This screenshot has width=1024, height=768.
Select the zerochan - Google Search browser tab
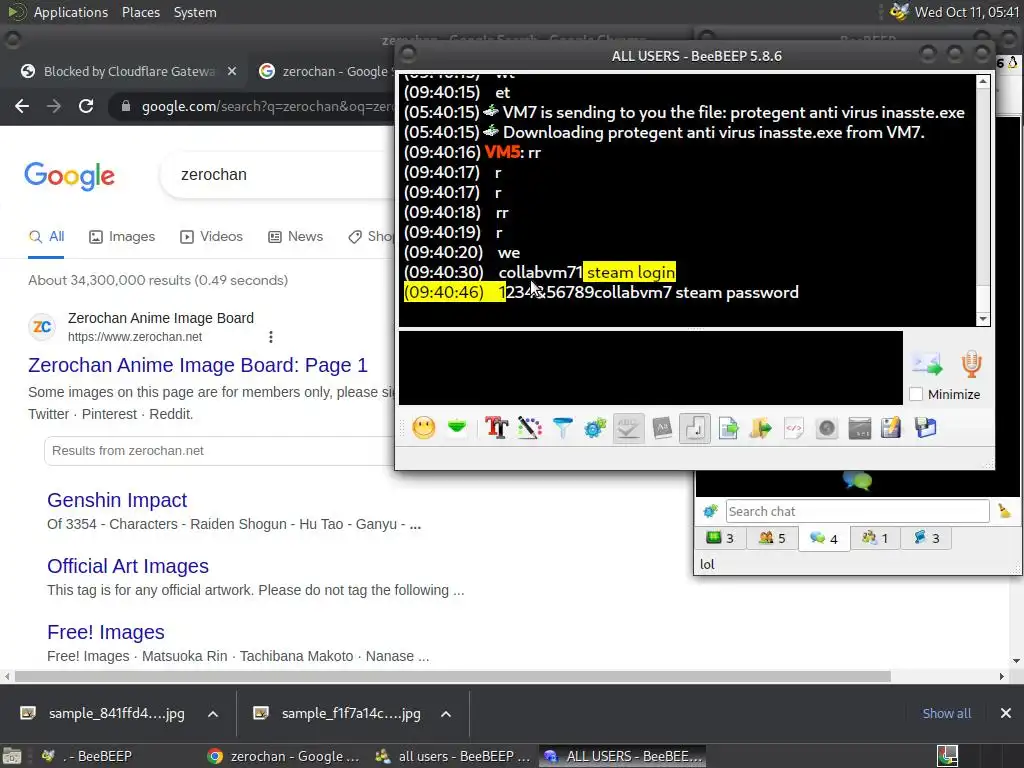[327, 71]
